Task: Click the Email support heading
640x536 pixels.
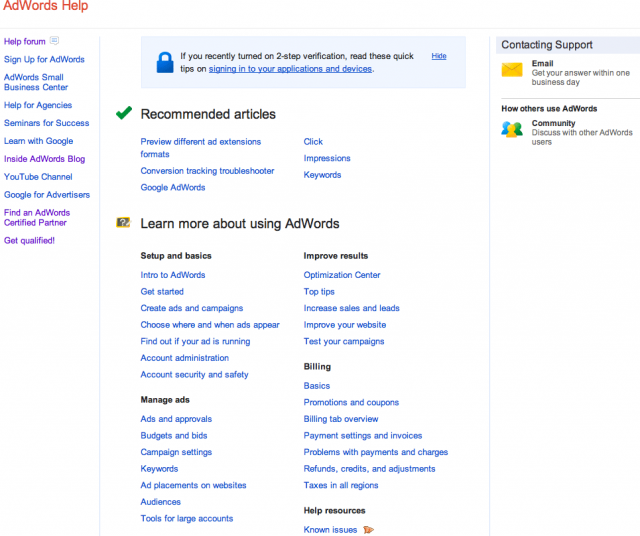Action: [x=542, y=63]
